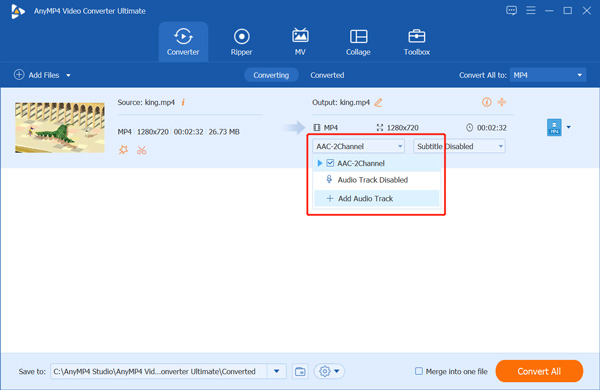Open the edit effects star wand icon

pyautogui.click(x=123, y=150)
